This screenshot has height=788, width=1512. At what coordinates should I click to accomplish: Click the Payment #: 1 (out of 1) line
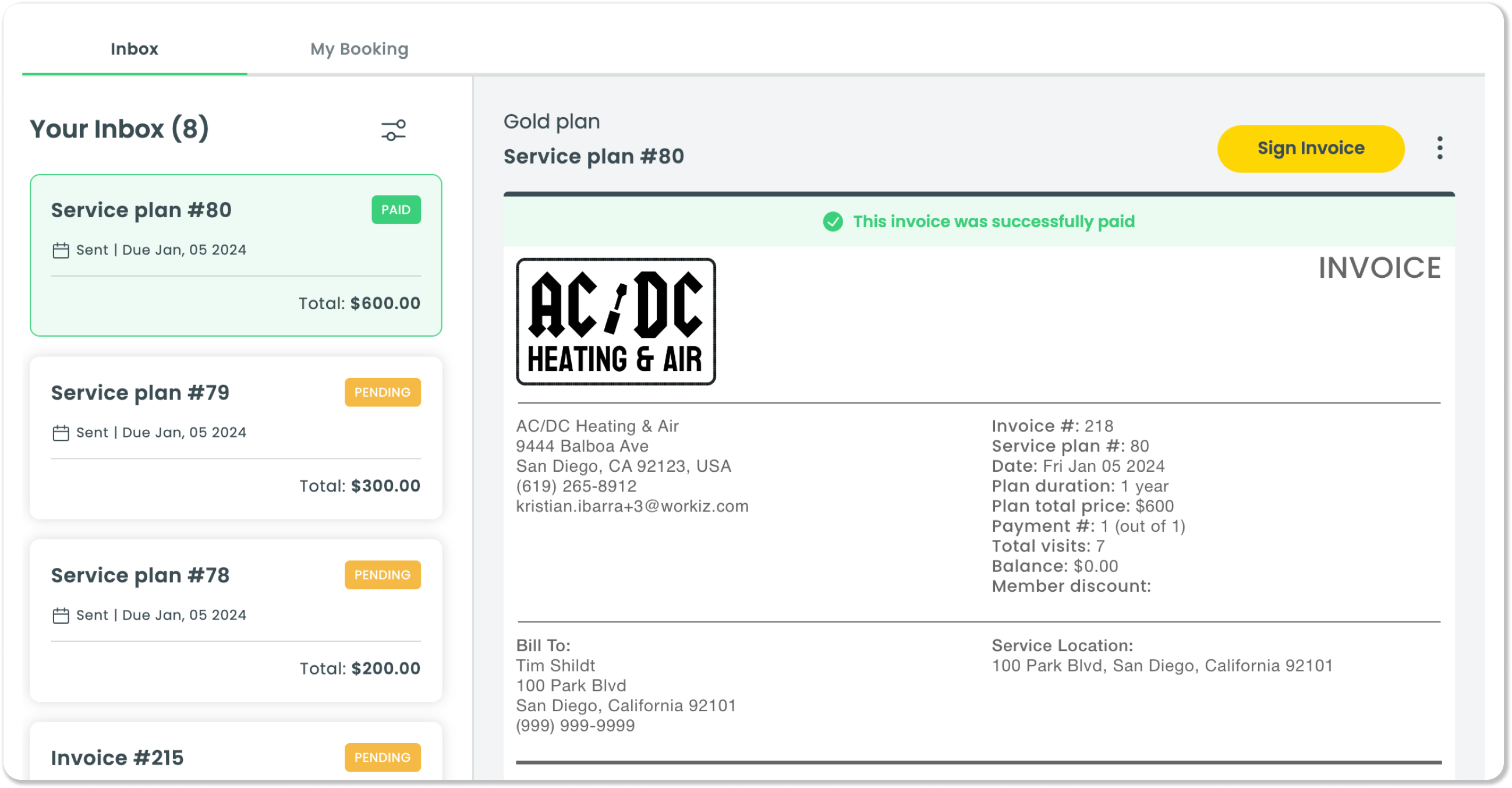pos(1088,526)
